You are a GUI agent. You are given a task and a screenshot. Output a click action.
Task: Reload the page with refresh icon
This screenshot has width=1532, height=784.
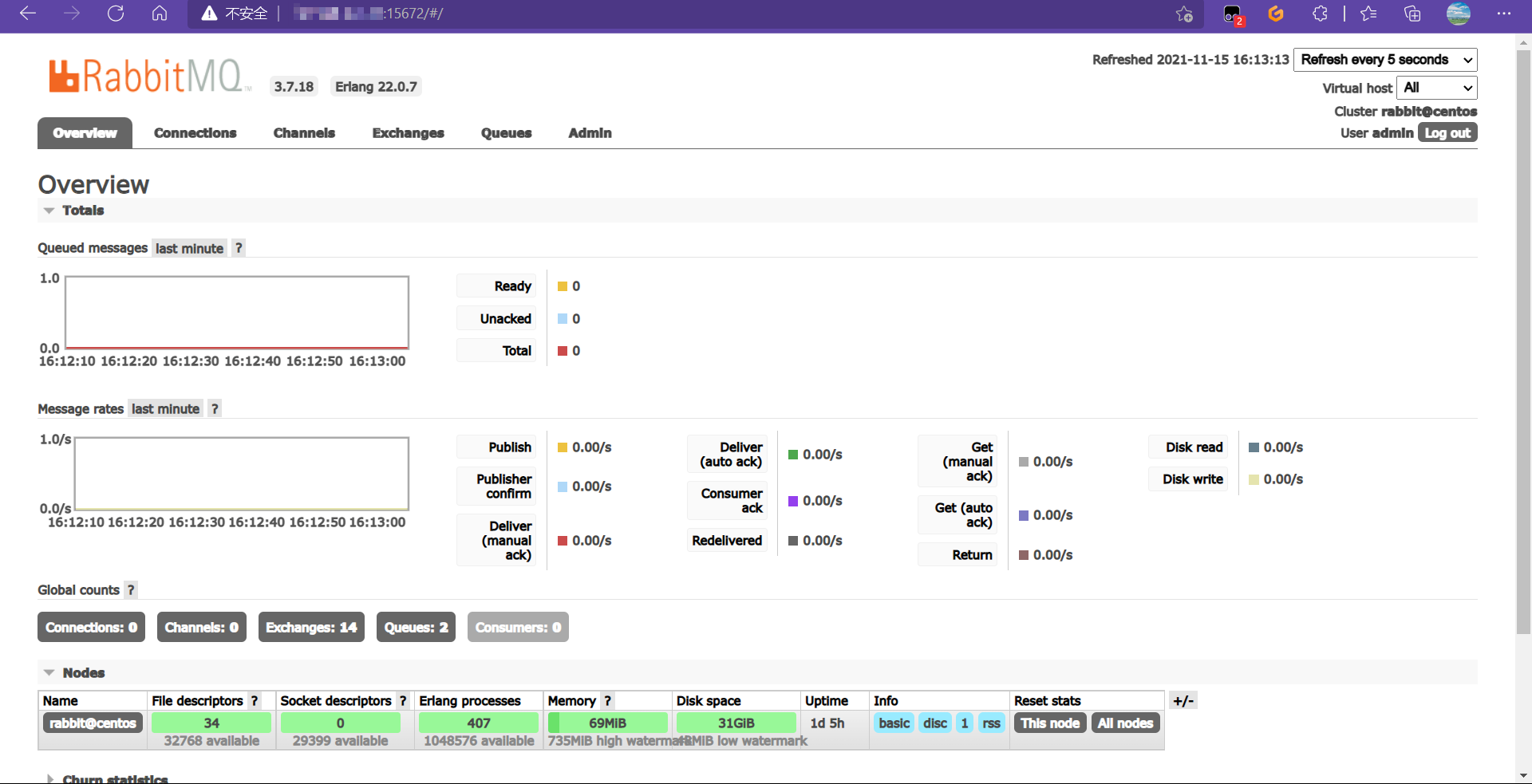116,14
